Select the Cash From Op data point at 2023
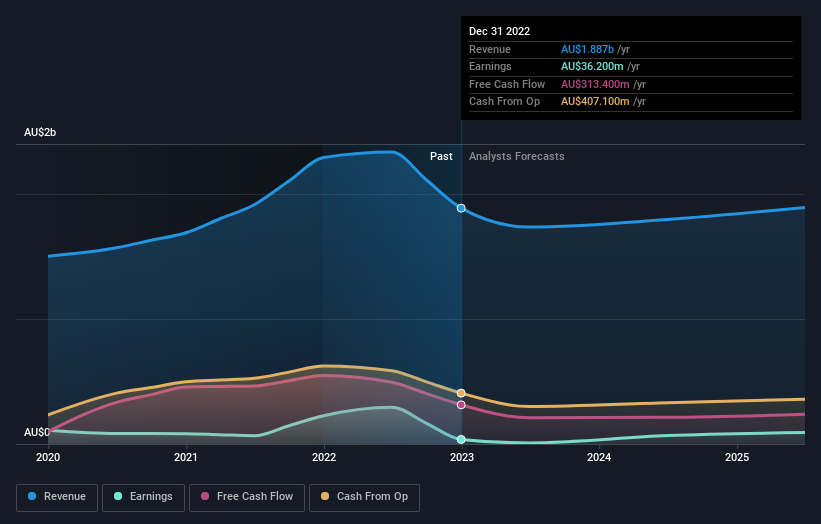Image resolution: width=821 pixels, height=524 pixels. [x=461, y=393]
